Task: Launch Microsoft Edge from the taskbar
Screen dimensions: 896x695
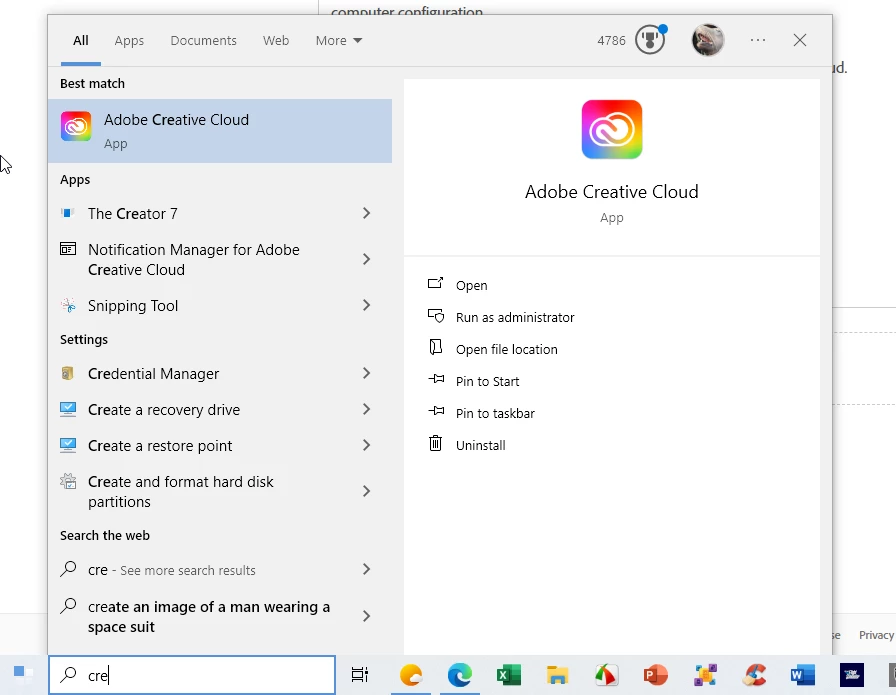Action: pos(460,675)
